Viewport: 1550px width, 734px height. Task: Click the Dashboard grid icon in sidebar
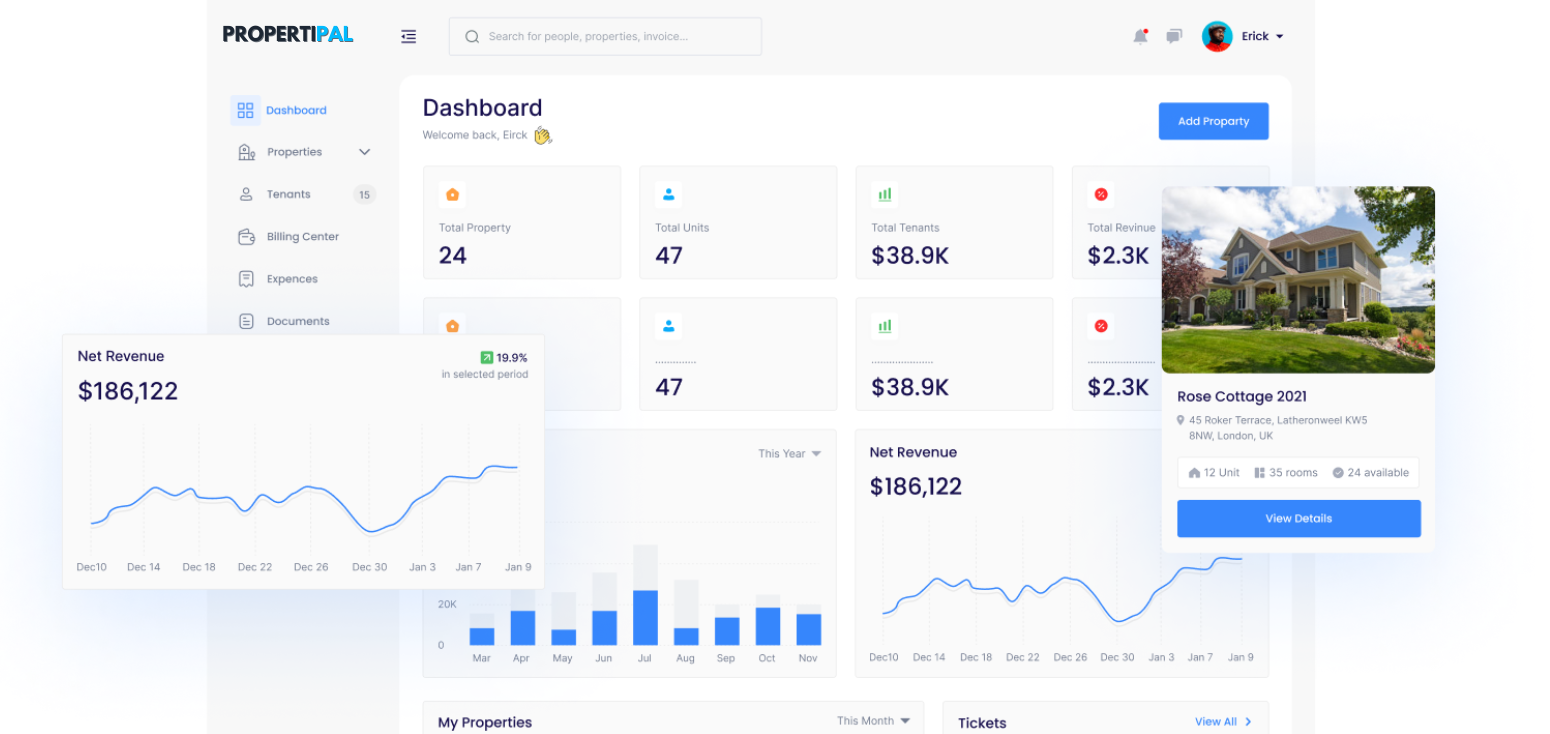[x=245, y=110]
